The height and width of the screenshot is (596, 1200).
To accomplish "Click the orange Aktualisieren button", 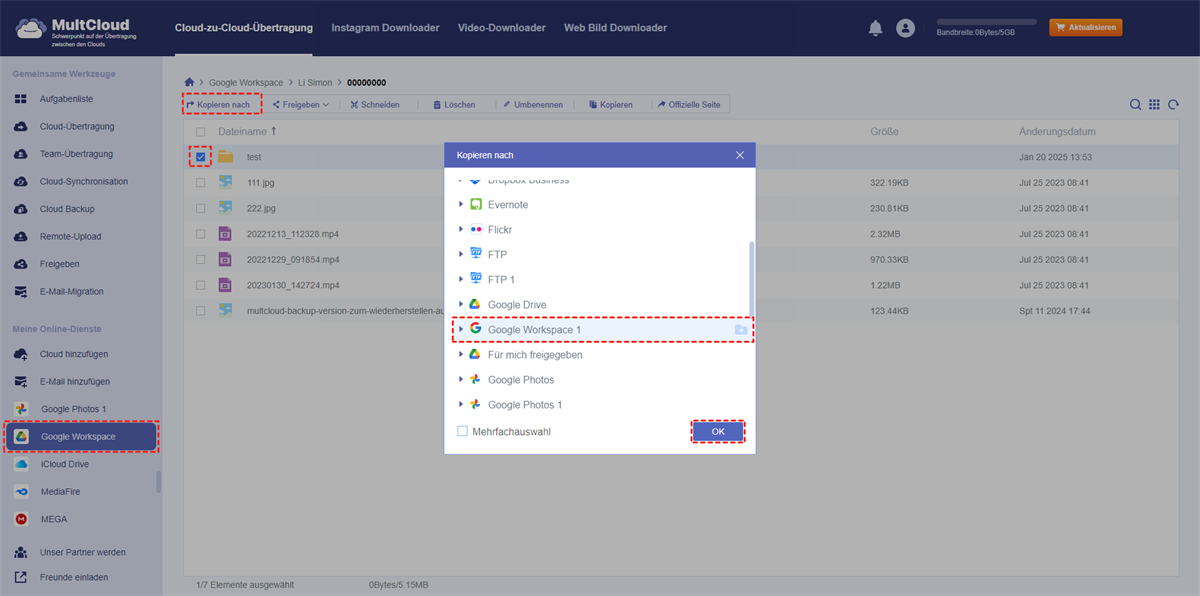I will [1085, 28].
